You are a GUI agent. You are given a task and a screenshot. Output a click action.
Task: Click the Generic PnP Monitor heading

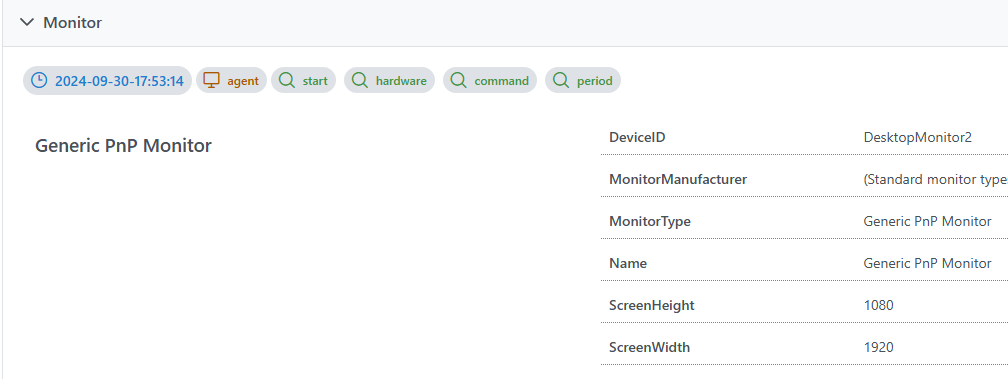coord(123,146)
